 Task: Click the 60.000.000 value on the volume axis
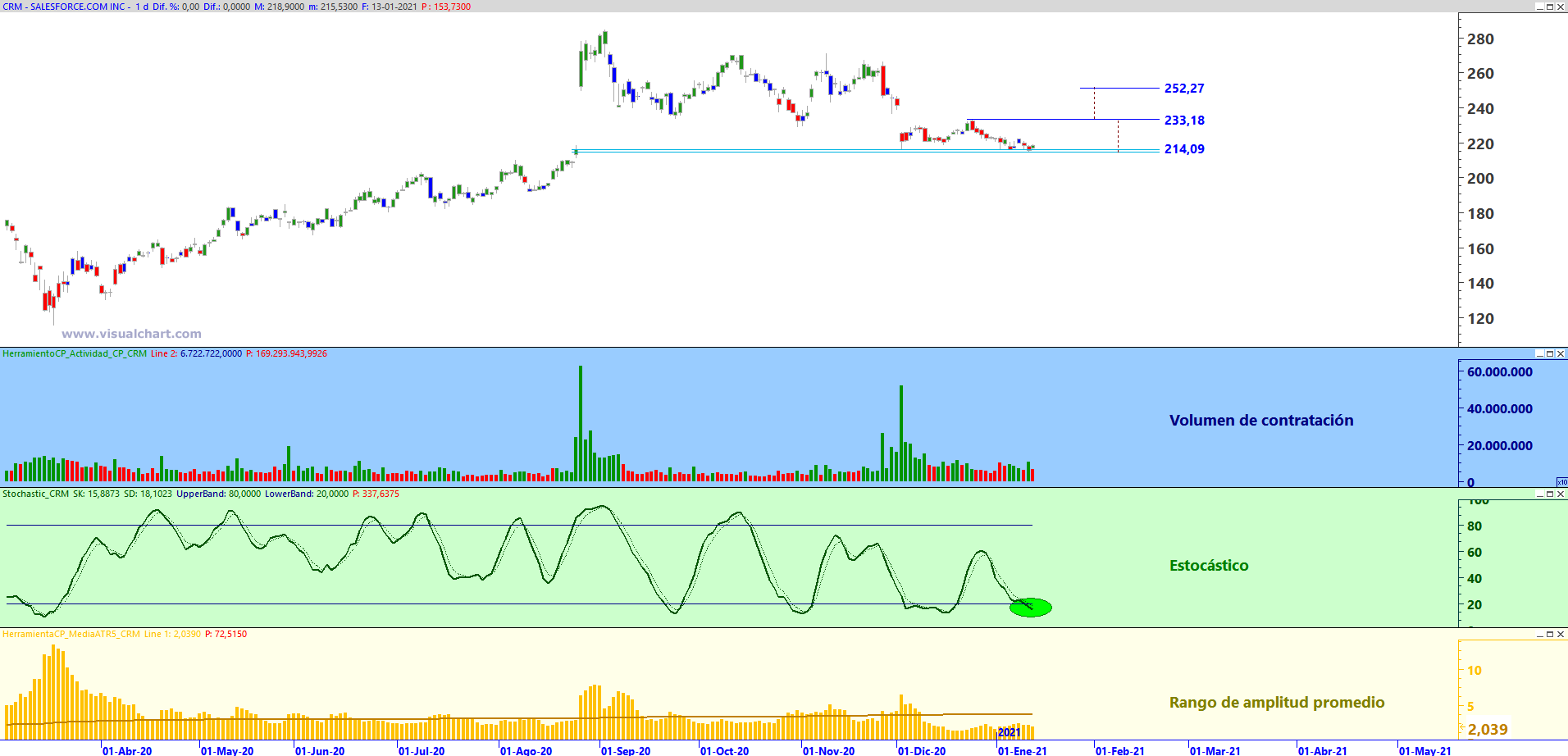[x=1500, y=372]
